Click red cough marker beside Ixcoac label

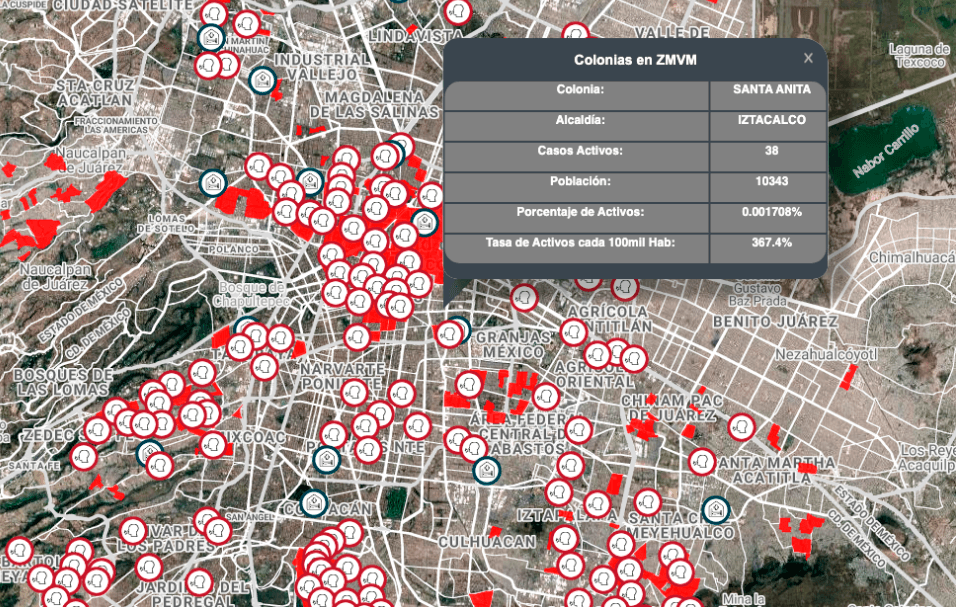213,444
